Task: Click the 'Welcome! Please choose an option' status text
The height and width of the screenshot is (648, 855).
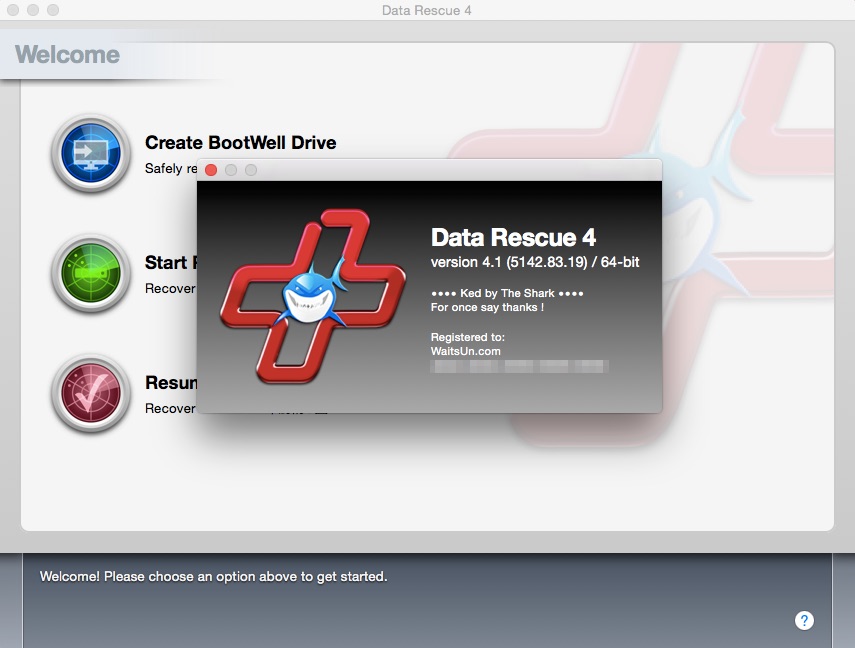Action: [x=213, y=577]
